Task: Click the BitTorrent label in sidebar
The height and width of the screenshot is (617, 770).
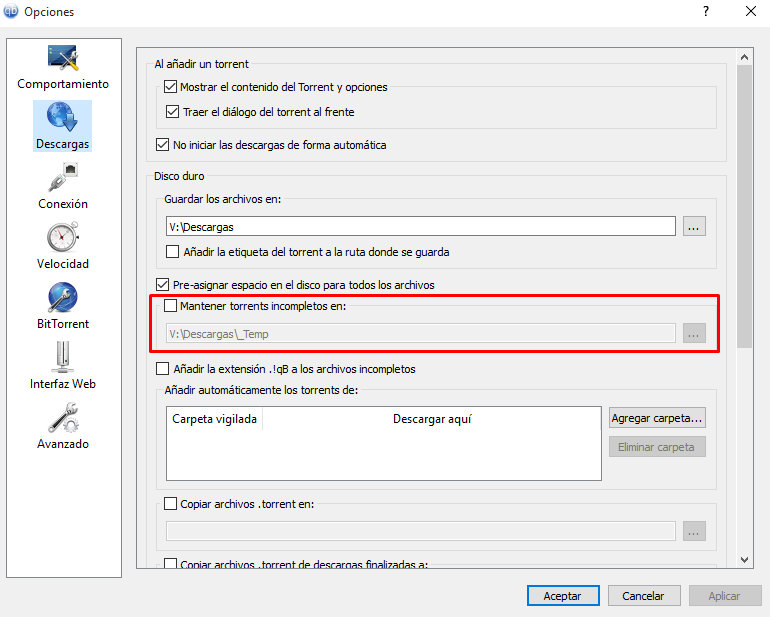Action: coord(63,324)
